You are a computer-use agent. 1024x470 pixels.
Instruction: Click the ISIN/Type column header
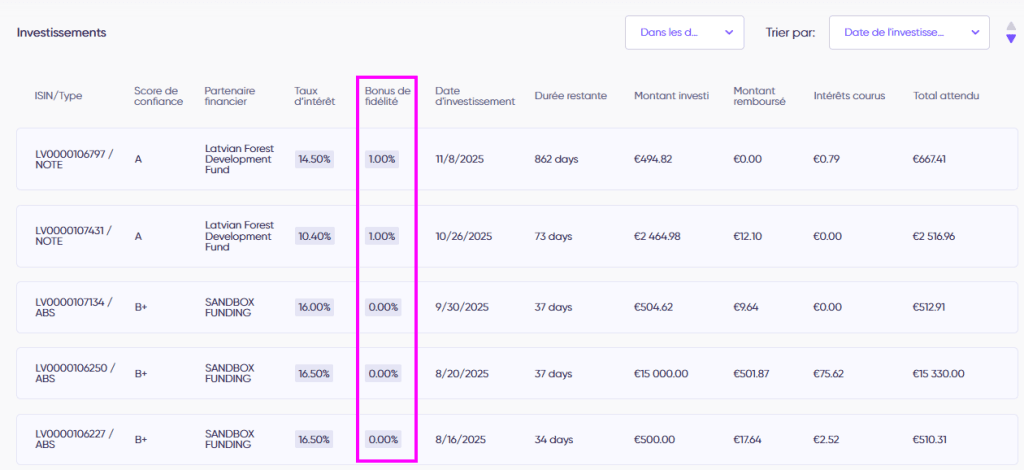58,96
